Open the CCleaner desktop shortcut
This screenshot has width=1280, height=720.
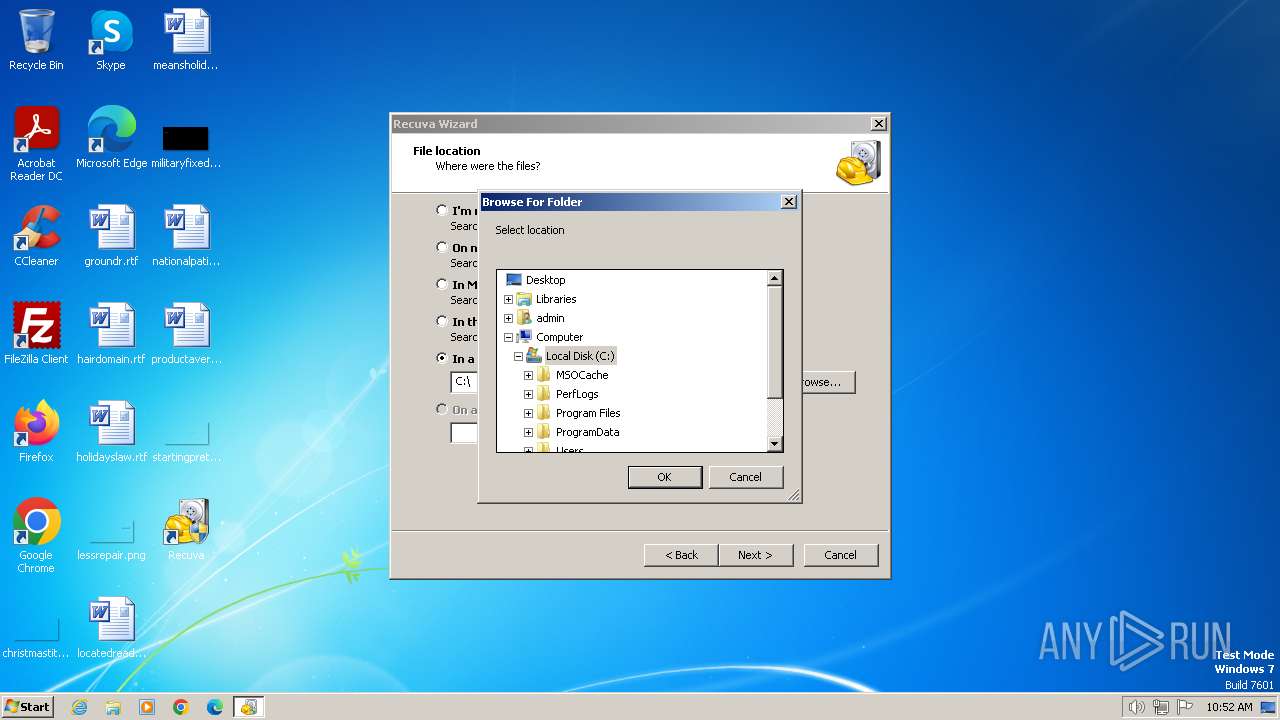36,236
